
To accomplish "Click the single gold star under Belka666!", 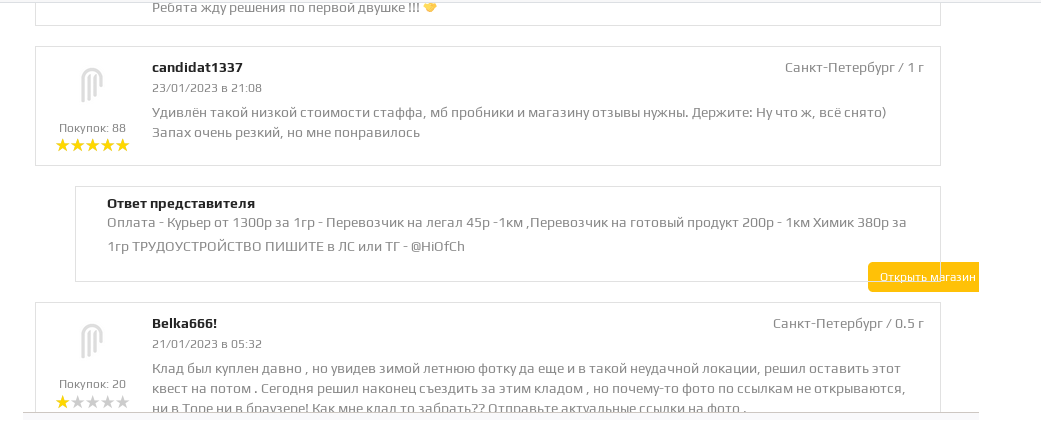I will click(x=63, y=402).
